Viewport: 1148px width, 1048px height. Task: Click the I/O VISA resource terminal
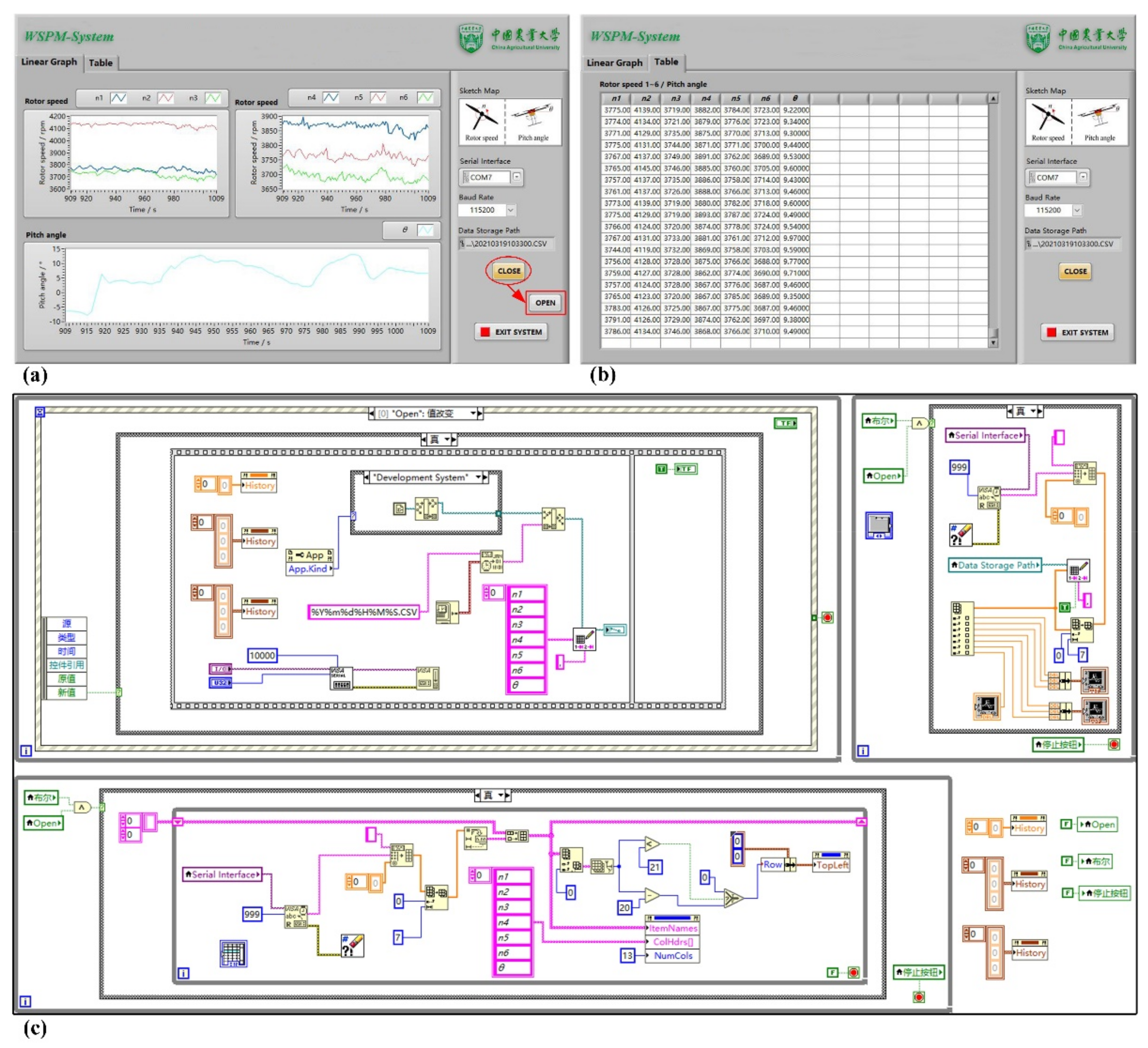220,669
